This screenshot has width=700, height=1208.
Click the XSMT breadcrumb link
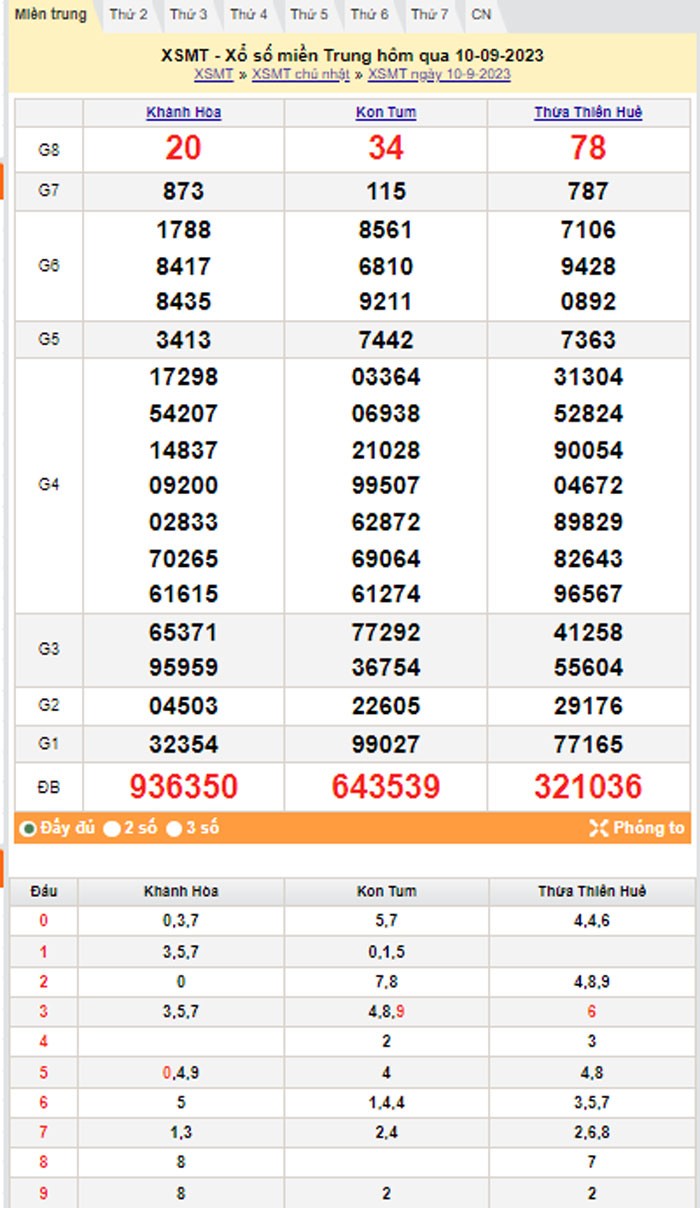213,75
